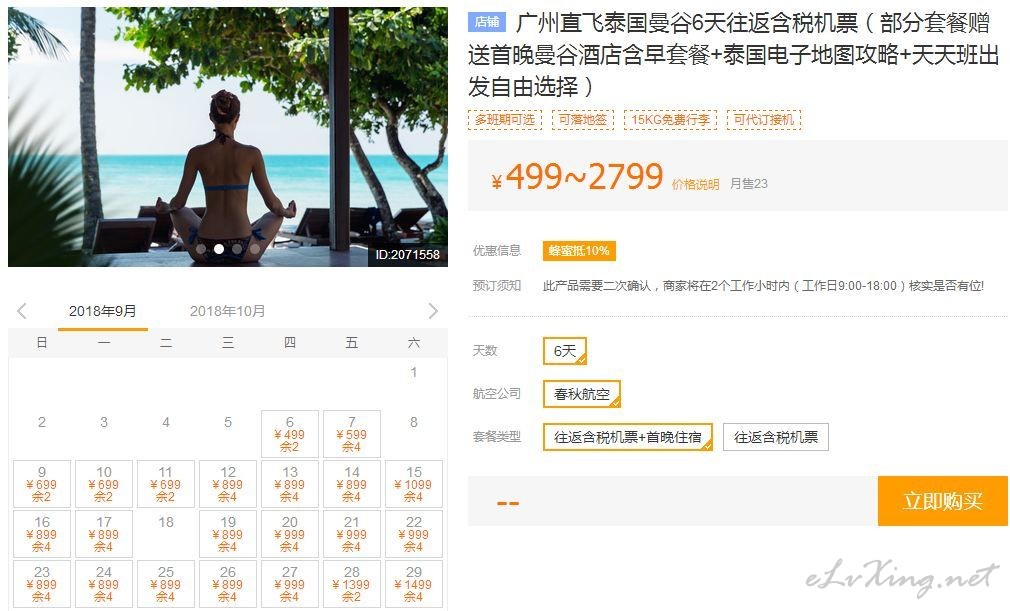Choose 往返含税机票 only package
1010x611 pixels.
click(776, 437)
